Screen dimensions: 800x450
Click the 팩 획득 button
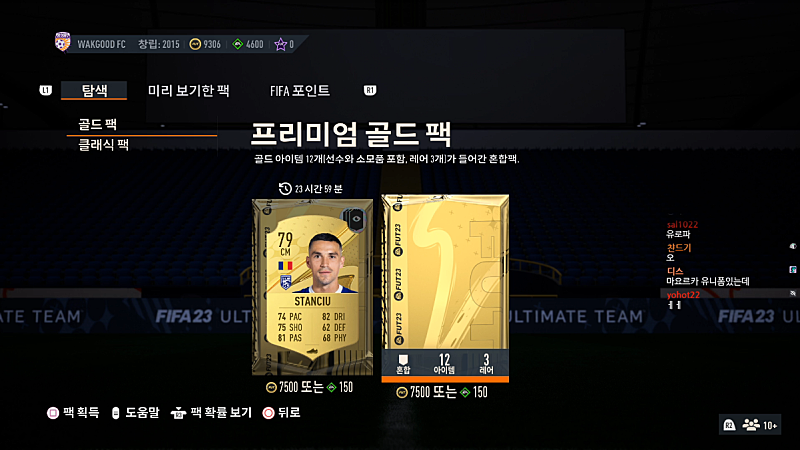[x=73, y=413]
